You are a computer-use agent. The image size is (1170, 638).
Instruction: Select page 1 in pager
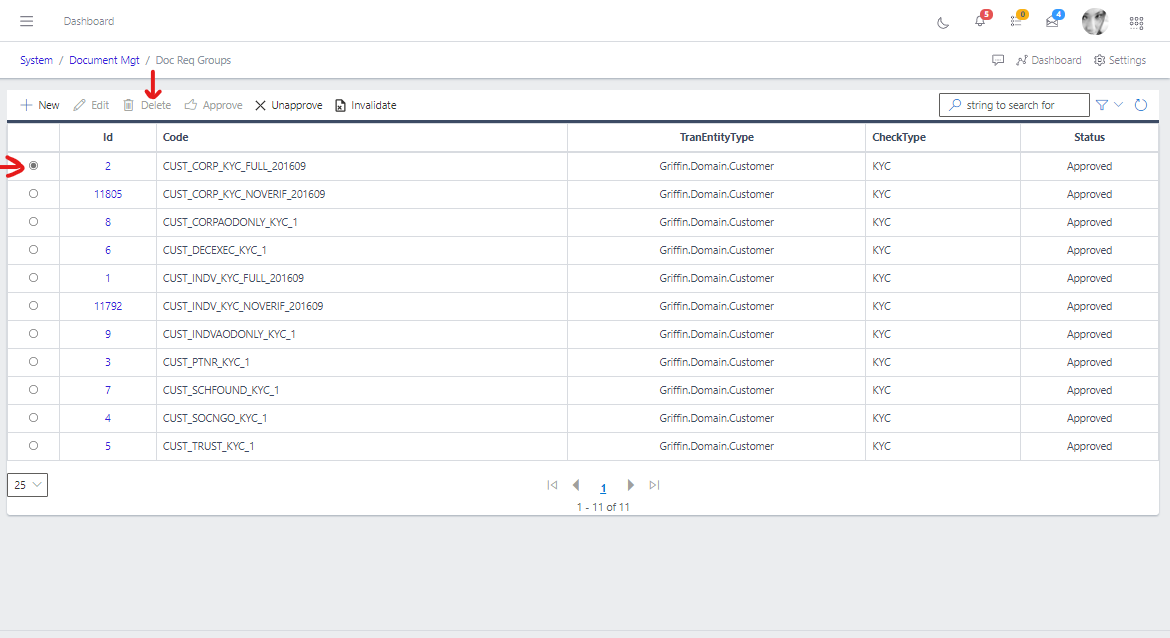click(x=603, y=488)
